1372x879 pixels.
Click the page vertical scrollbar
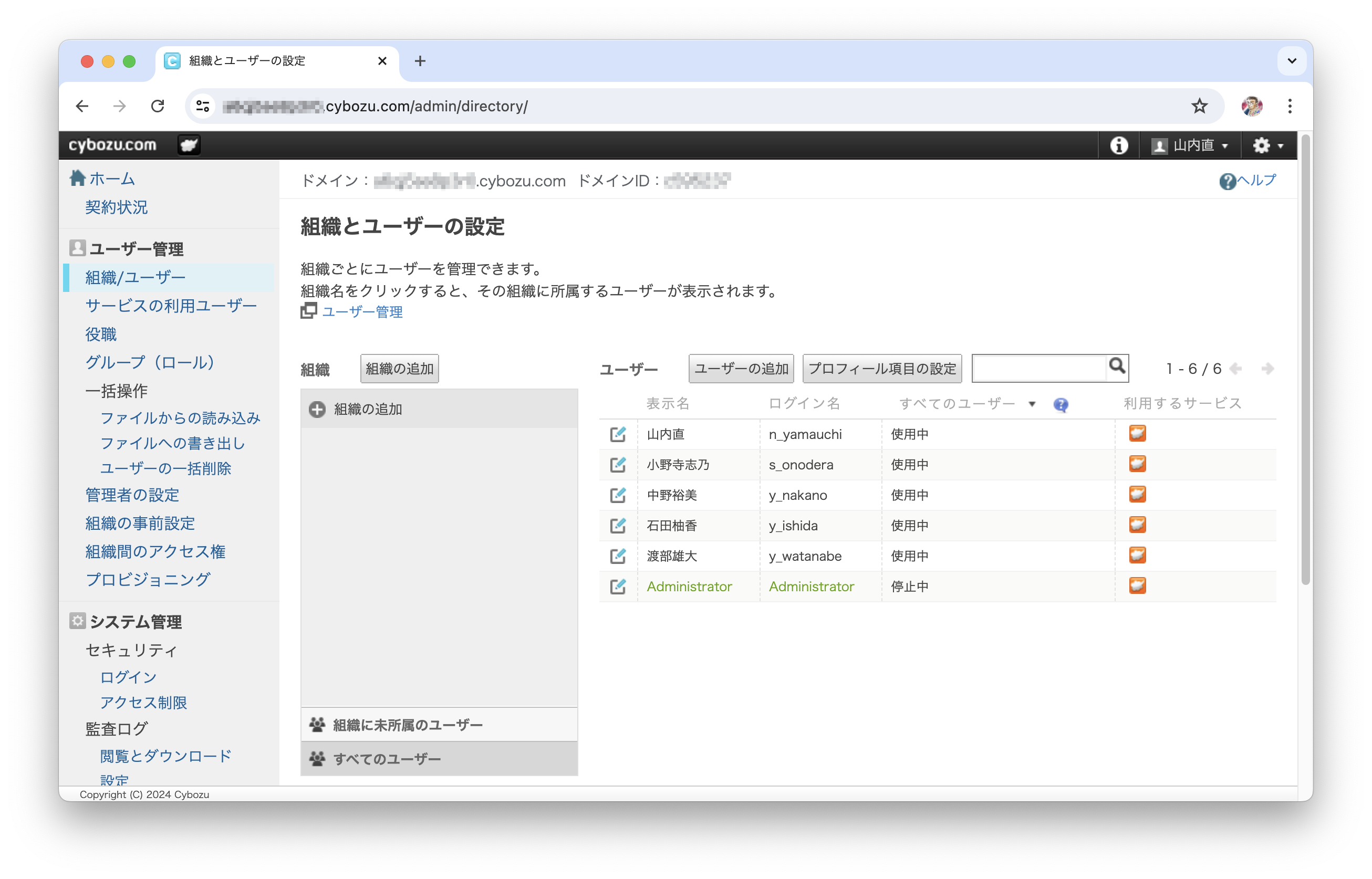[1305, 360]
